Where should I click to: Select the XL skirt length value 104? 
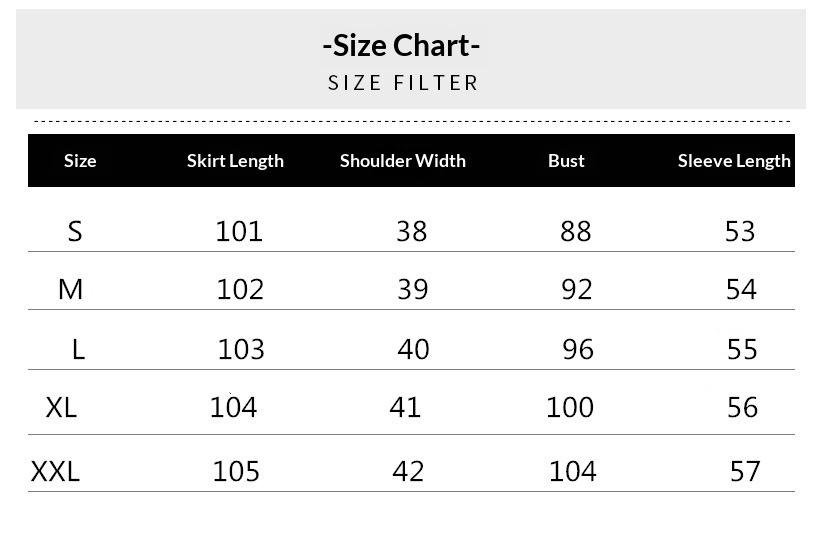[x=233, y=408]
